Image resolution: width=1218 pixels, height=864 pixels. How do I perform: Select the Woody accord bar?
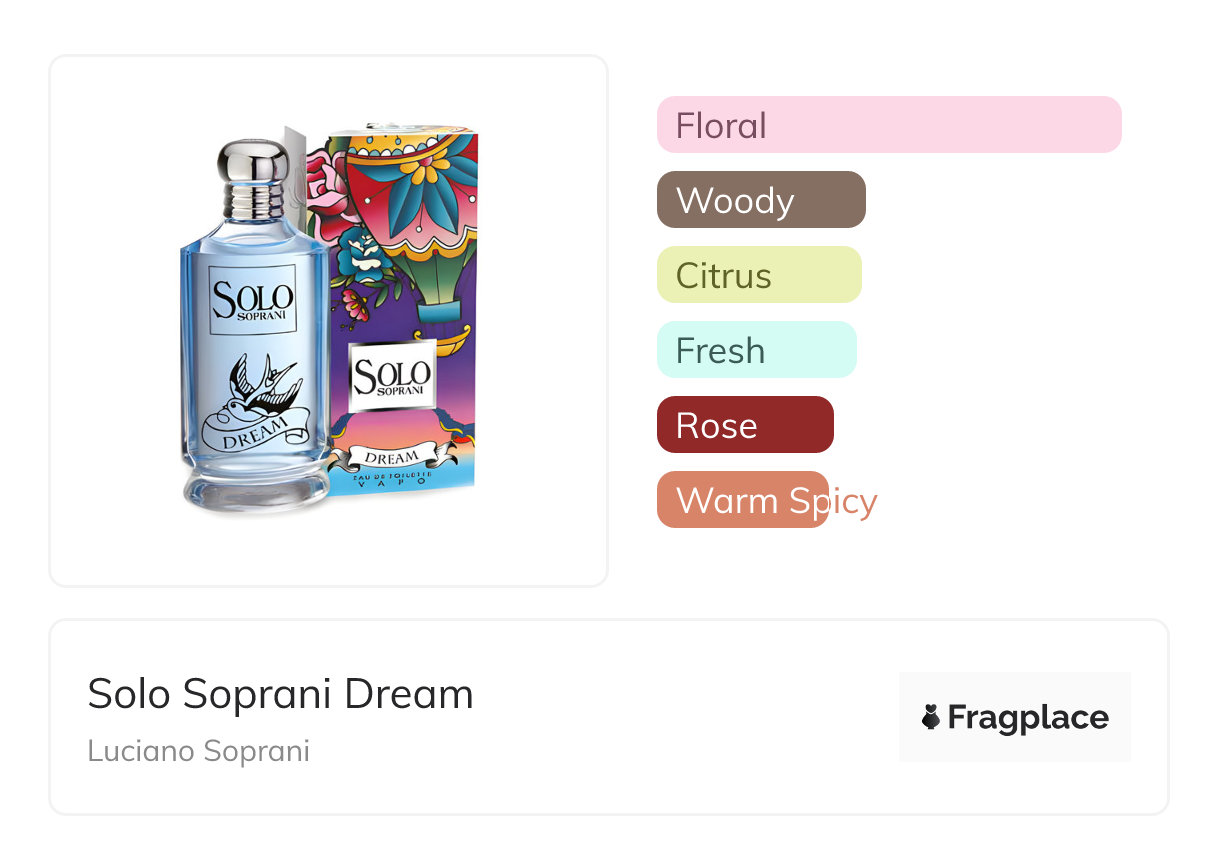point(760,200)
